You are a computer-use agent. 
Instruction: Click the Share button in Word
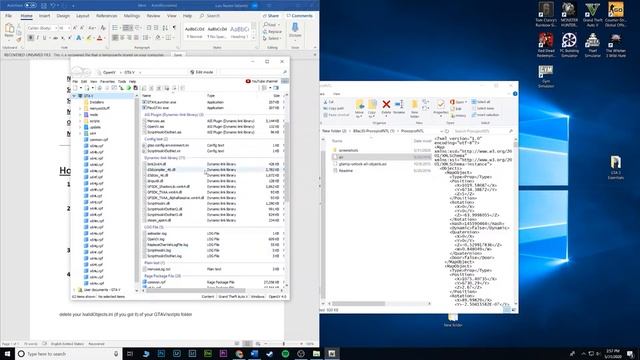pos(271,16)
